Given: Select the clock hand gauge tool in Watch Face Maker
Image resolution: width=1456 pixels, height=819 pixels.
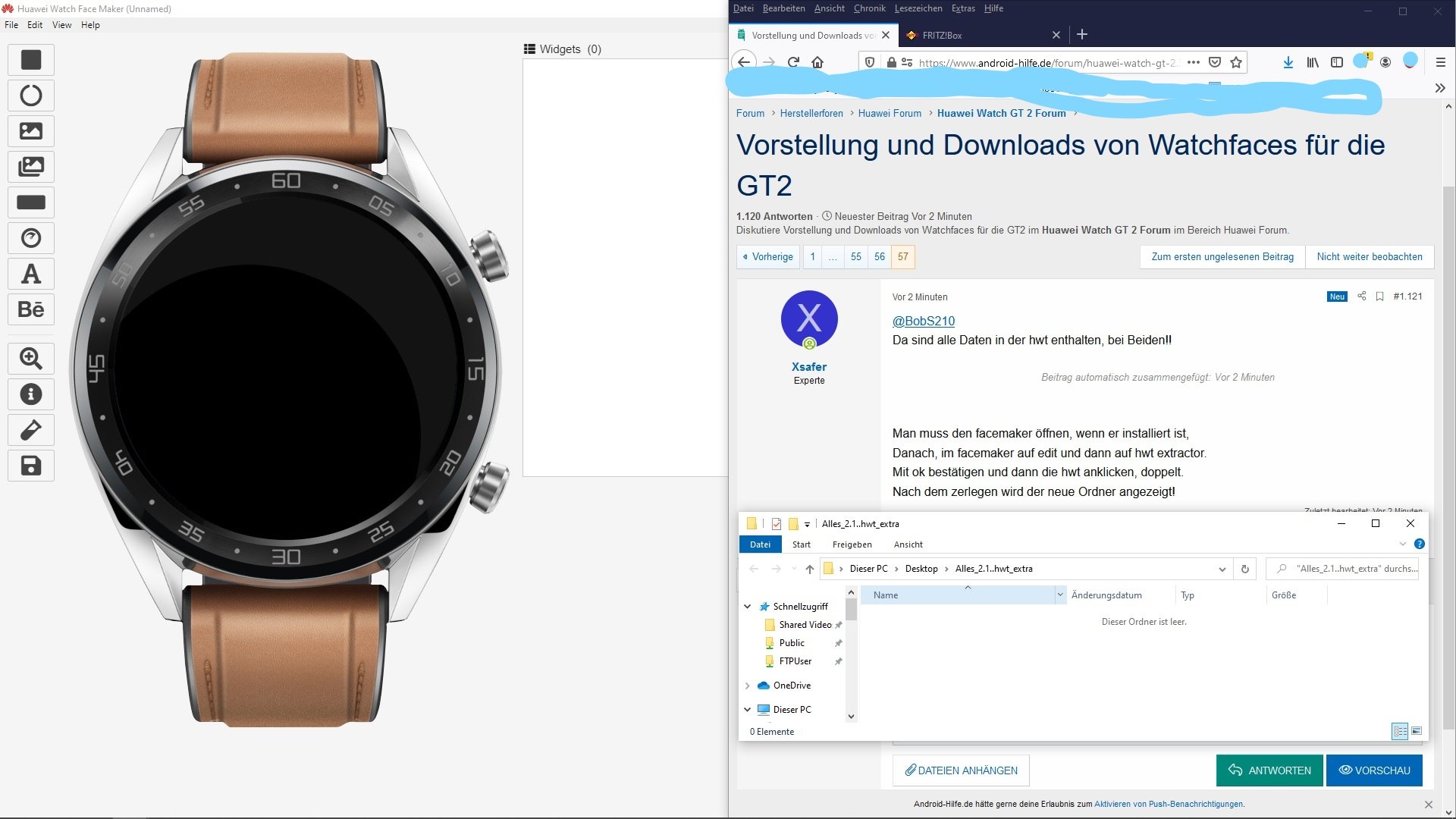Looking at the screenshot, I should point(31,238).
